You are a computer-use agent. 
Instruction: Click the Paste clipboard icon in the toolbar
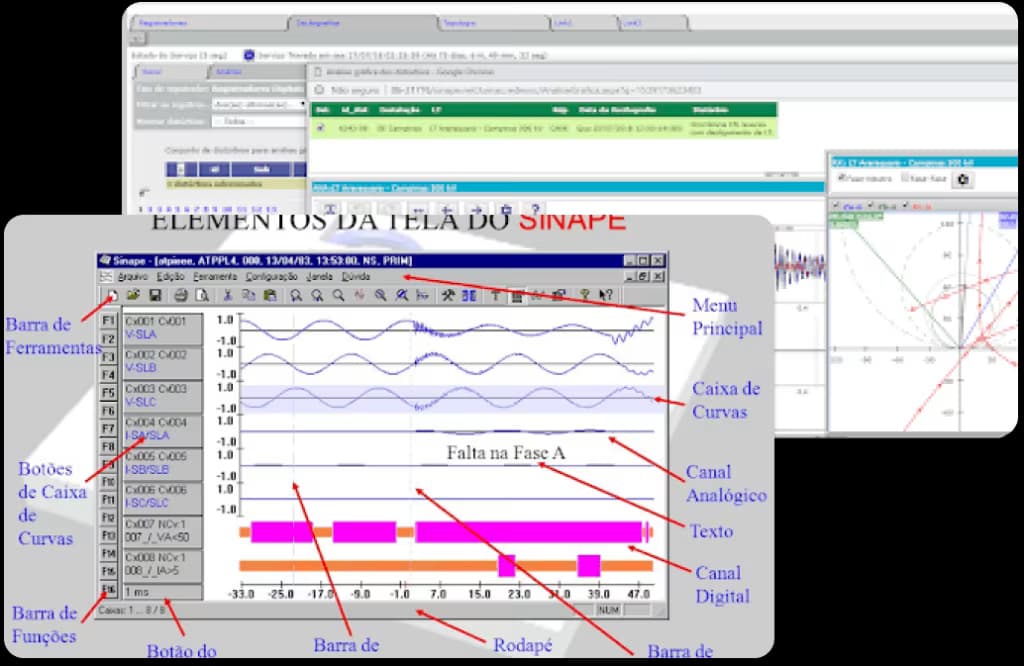270,296
